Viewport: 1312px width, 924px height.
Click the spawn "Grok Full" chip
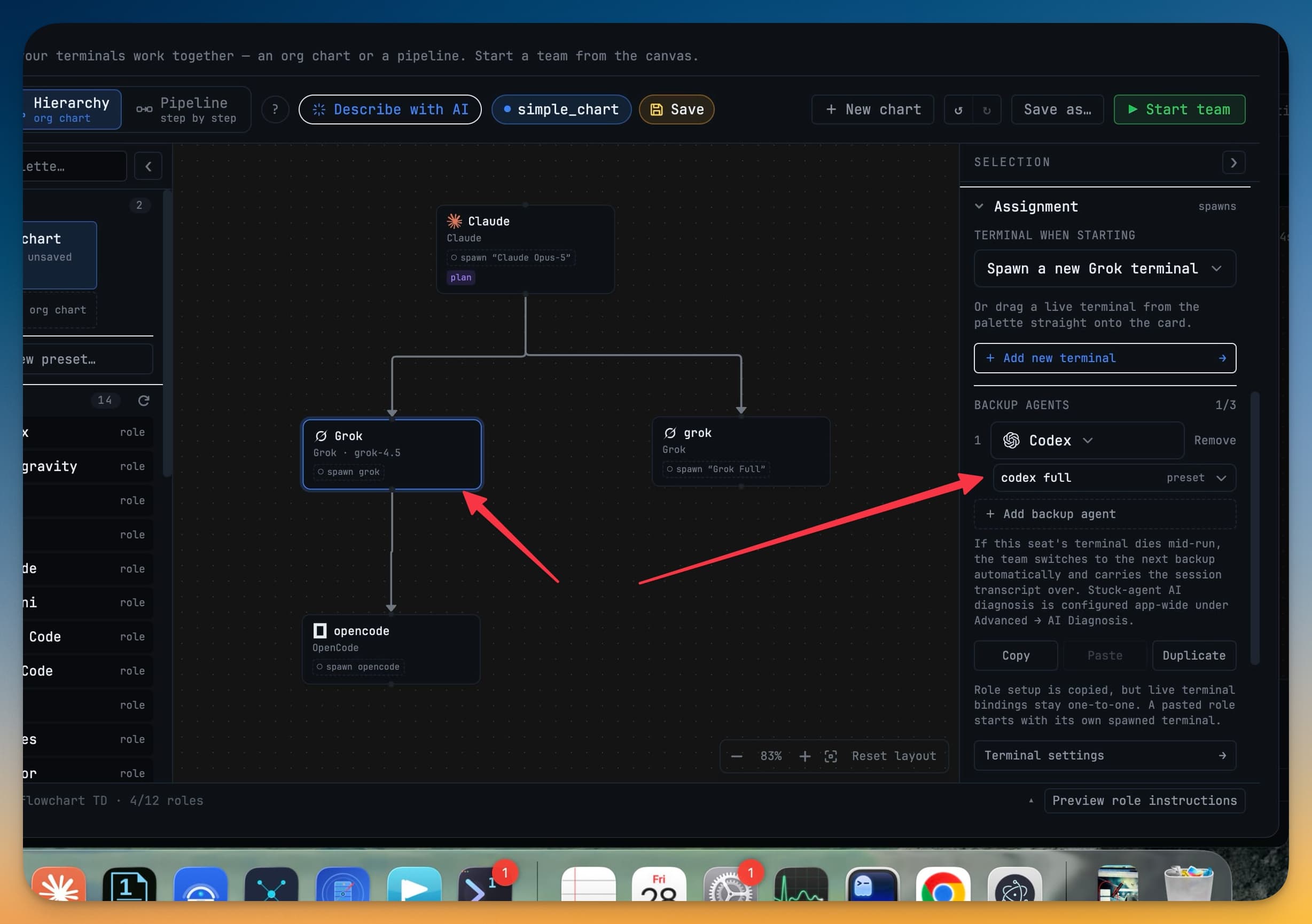716,469
